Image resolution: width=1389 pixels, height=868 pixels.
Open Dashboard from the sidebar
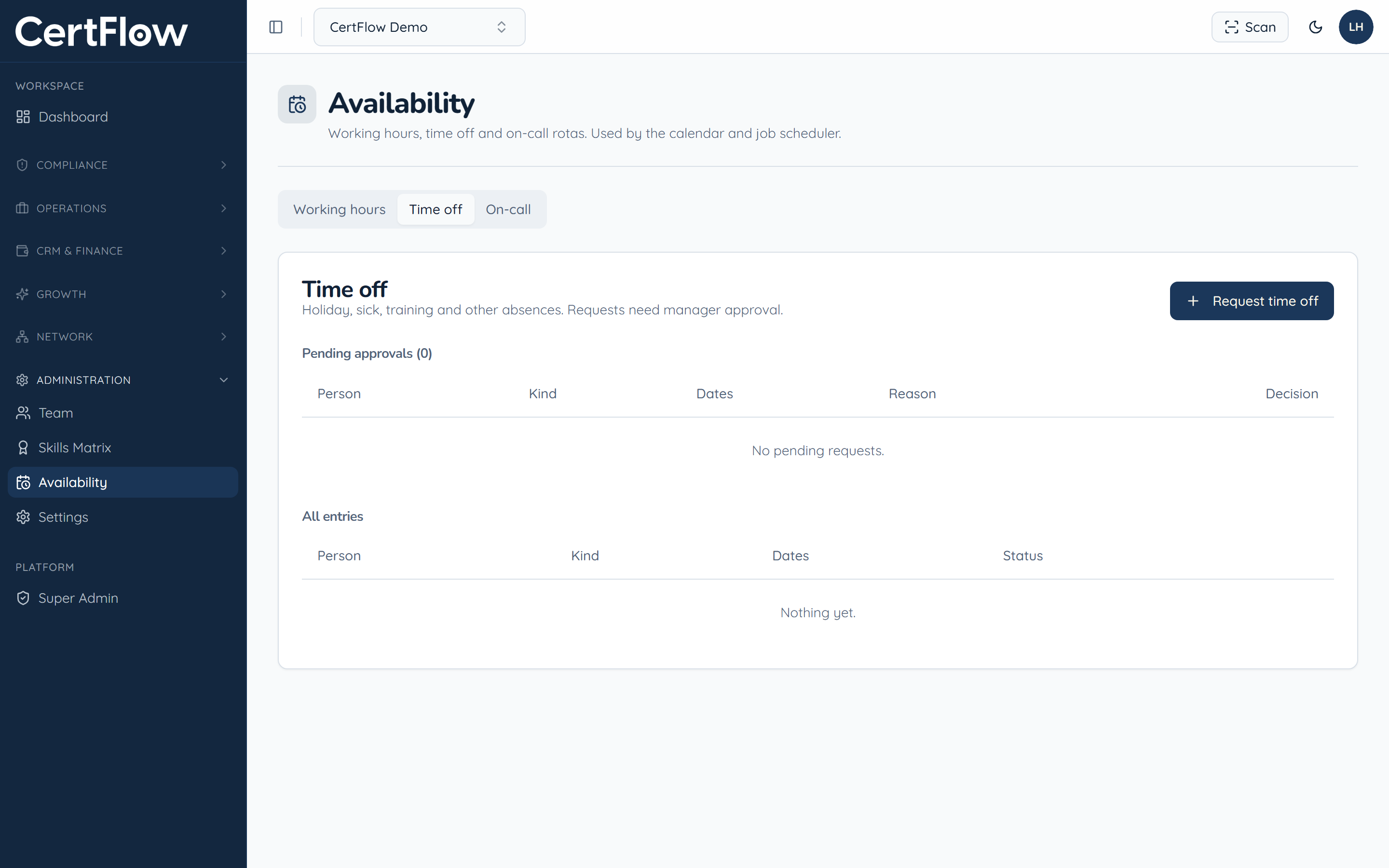click(x=123, y=117)
